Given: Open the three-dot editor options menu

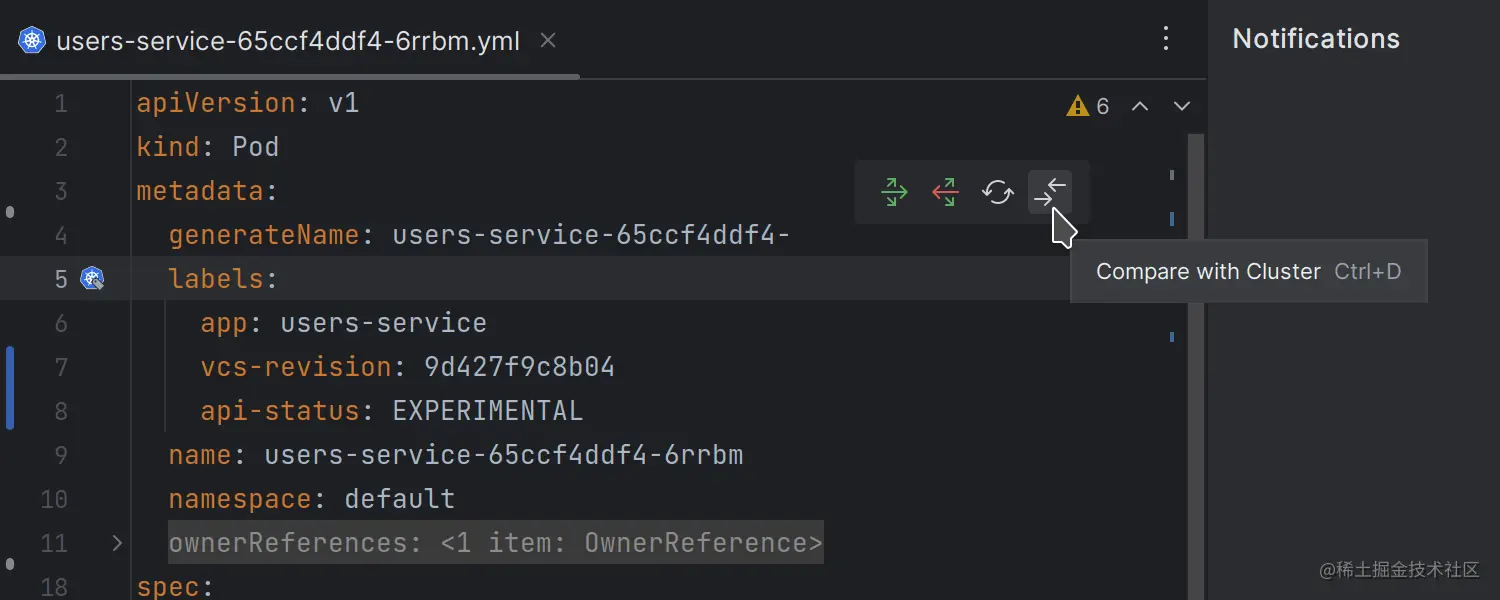Looking at the screenshot, I should coord(1166,38).
